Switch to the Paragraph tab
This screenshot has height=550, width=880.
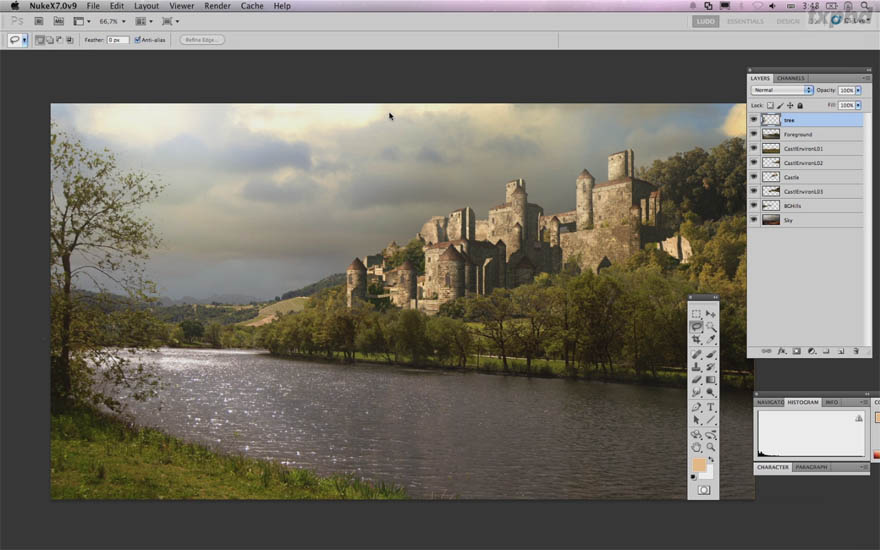pos(812,467)
